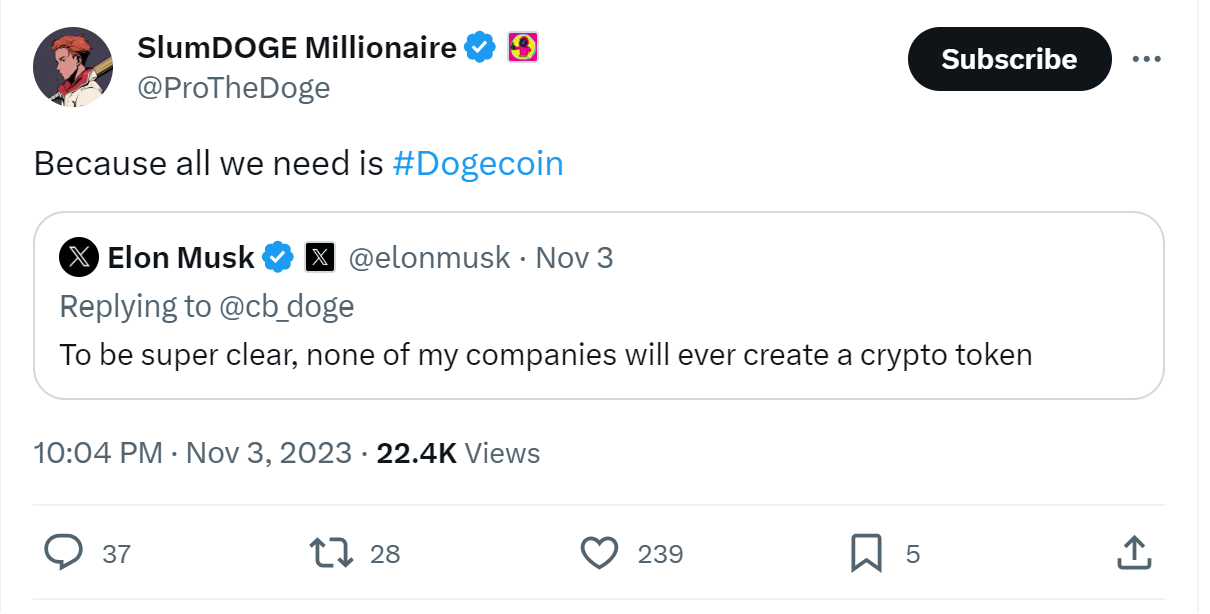Open the #Dogecoin hashtag link
Viewport: 1210px width, 614px height.
[478, 163]
